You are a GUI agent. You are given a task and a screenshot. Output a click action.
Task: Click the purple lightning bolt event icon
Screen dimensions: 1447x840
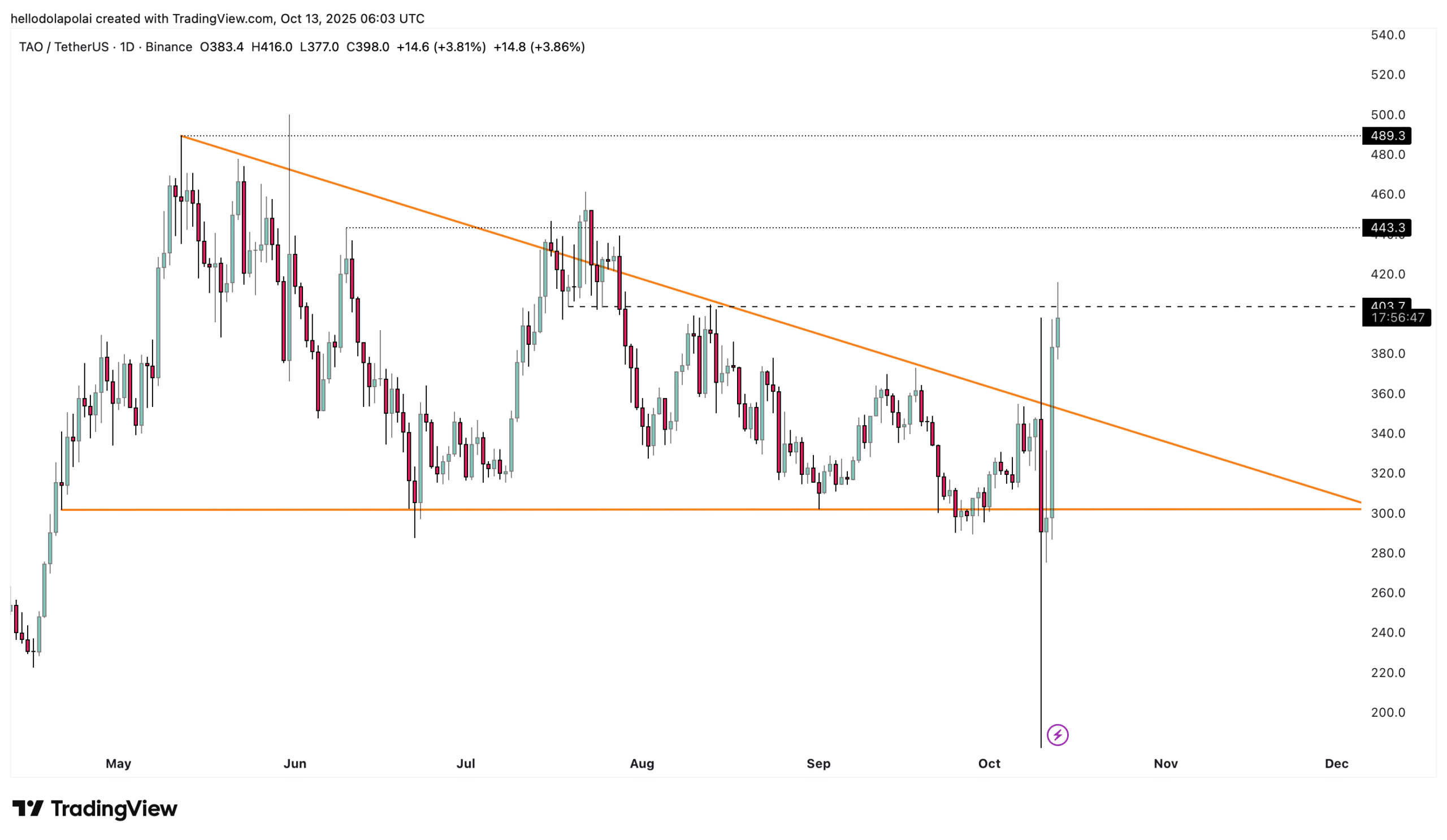click(x=1057, y=734)
